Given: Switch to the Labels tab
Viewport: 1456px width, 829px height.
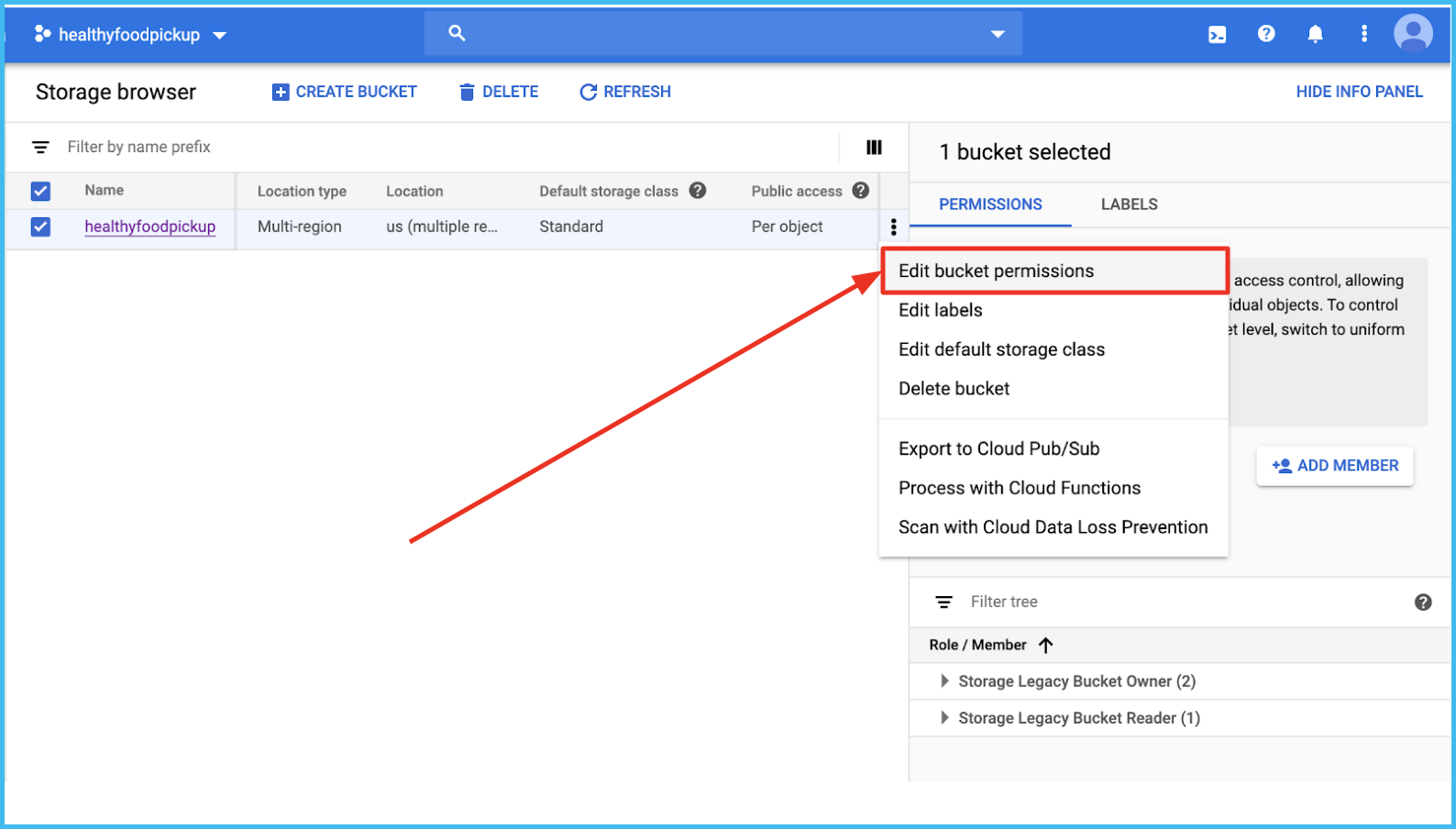Looking at the screenshot, I should [1129, 204].
